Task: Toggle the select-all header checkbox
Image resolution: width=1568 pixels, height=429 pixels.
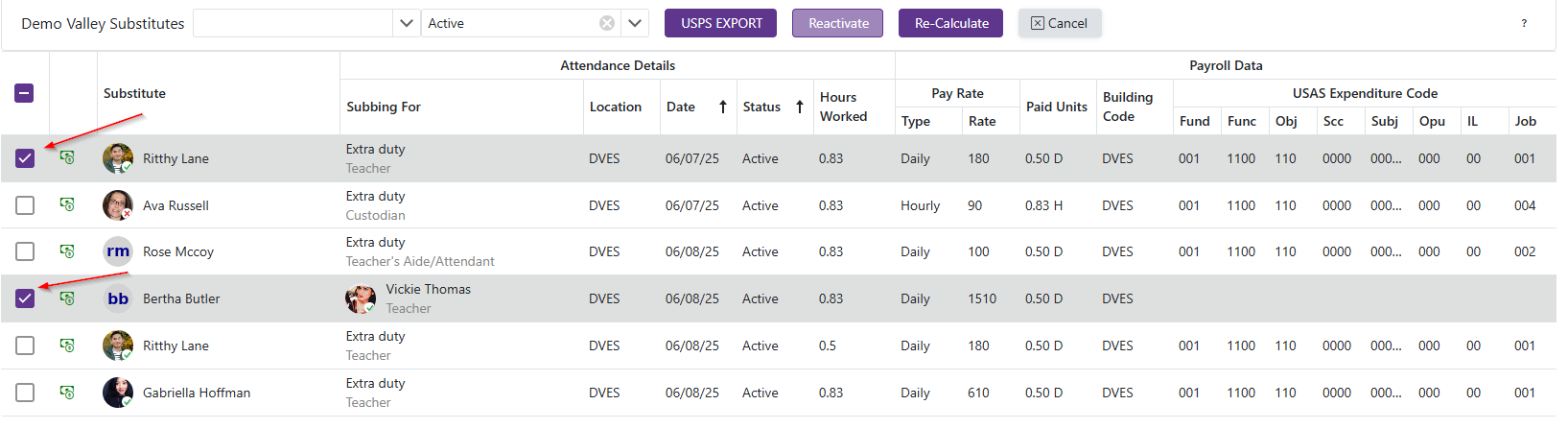Action: tap(25, 93)
